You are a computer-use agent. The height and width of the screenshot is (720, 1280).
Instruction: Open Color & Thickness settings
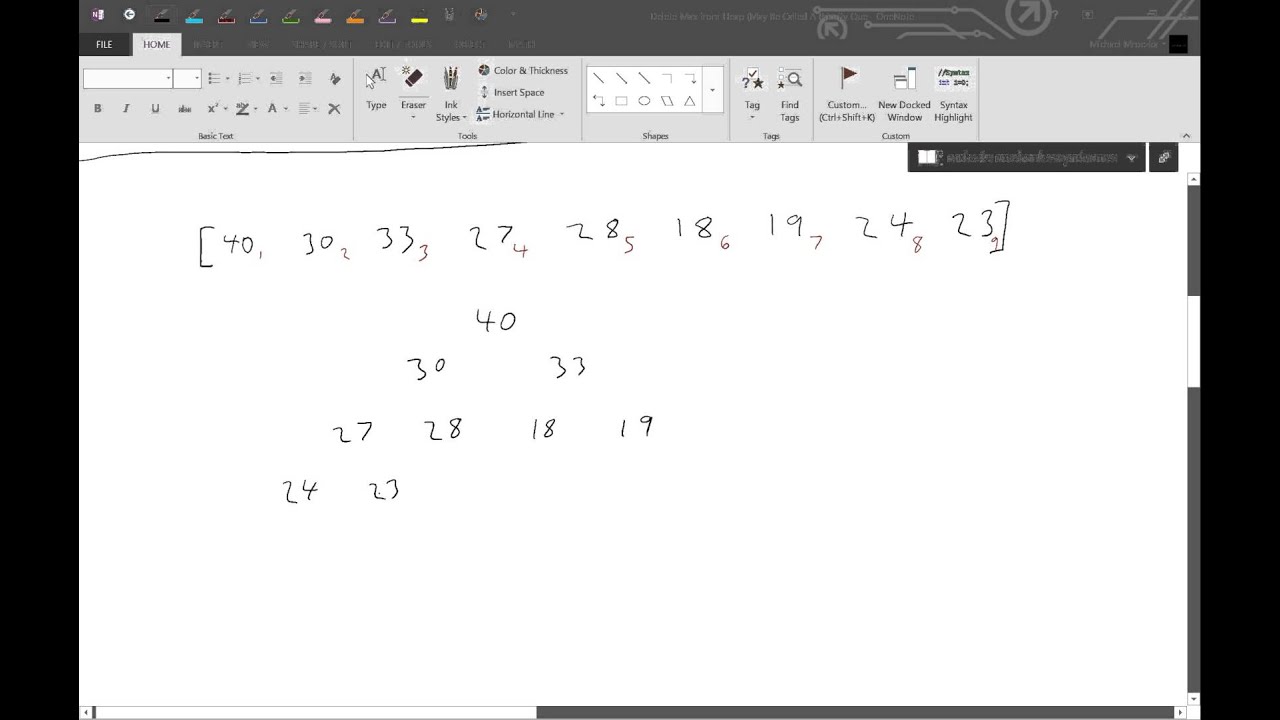click(x=523, y=70)
